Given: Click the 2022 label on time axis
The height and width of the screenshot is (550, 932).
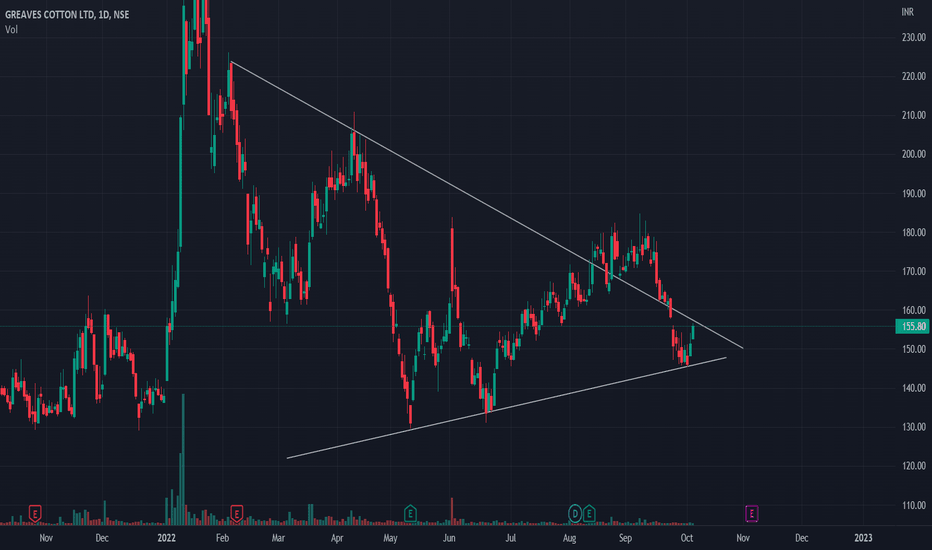Looking at the screenshot, I should tap(166, 538).
